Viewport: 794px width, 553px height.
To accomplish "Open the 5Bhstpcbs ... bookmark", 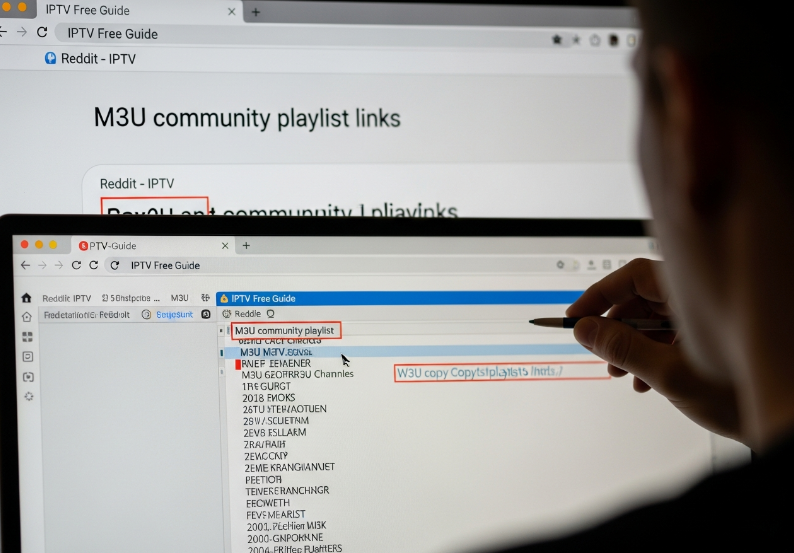I will (130, 298).
